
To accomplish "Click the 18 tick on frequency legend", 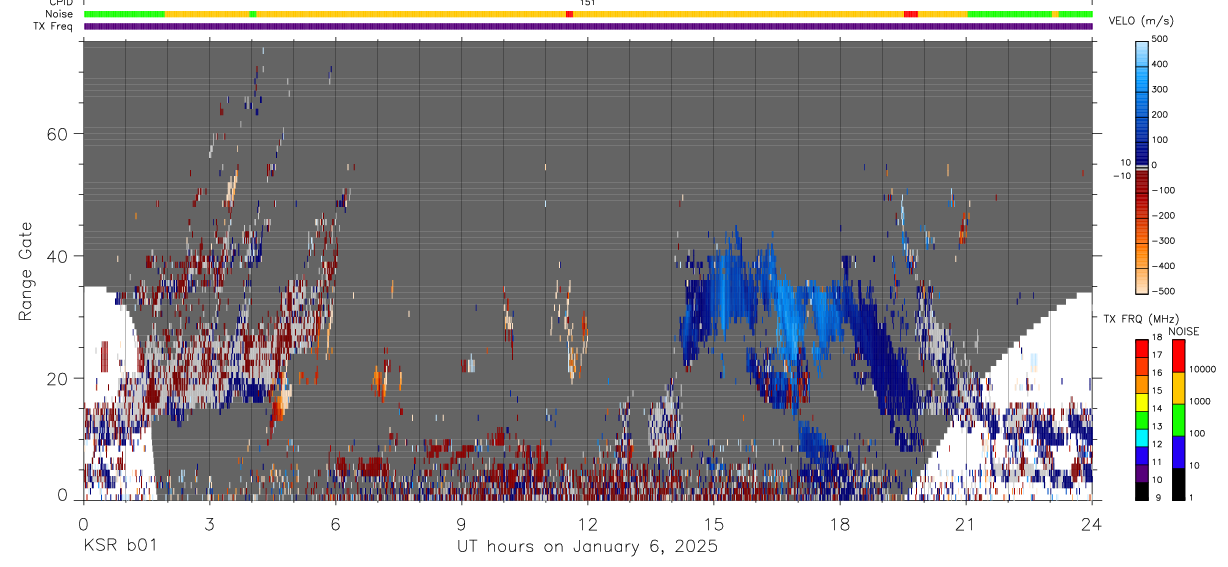I will (x=1158, y=339).
